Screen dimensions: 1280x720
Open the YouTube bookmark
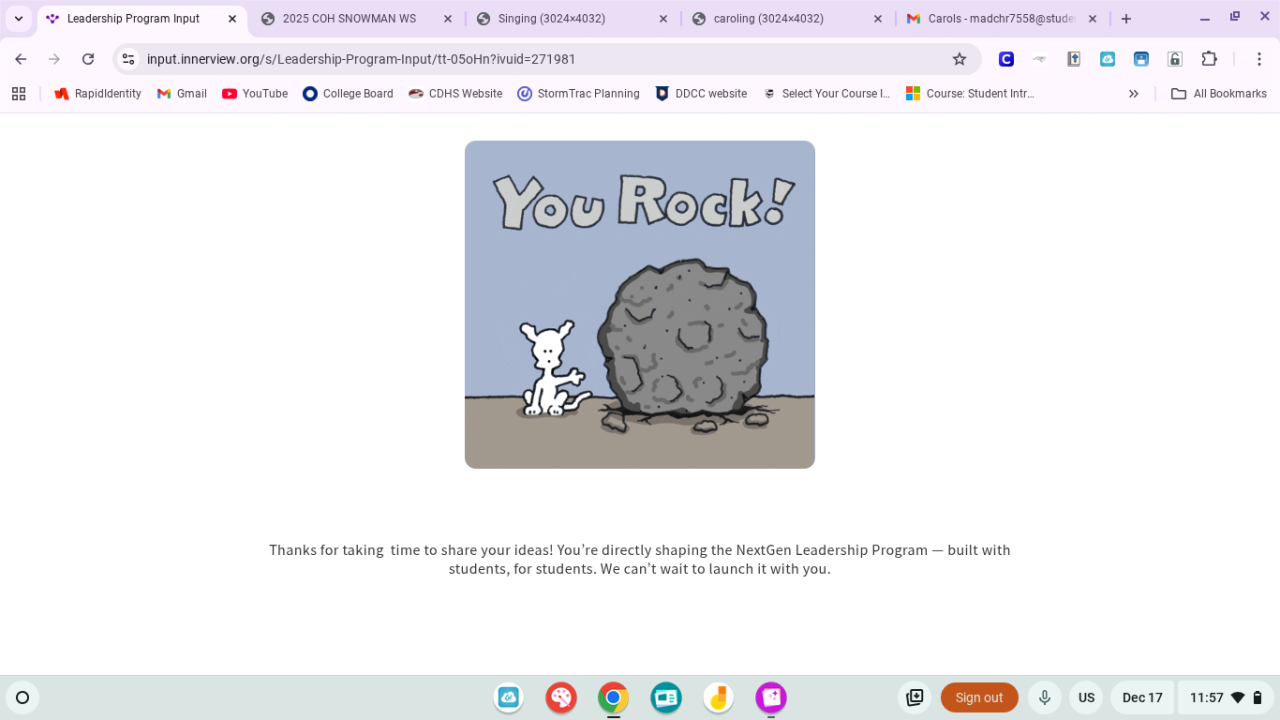point(255,93)
